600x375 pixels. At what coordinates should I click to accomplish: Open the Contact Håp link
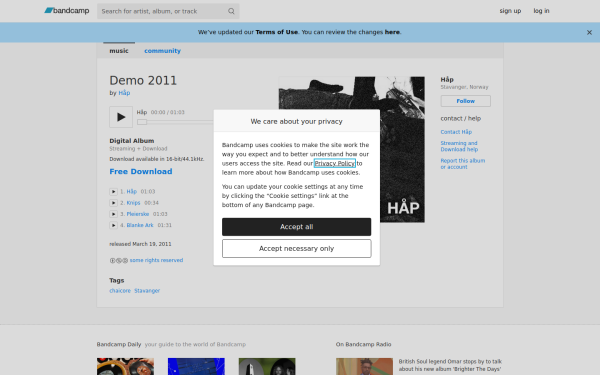(x=456, y=132)
